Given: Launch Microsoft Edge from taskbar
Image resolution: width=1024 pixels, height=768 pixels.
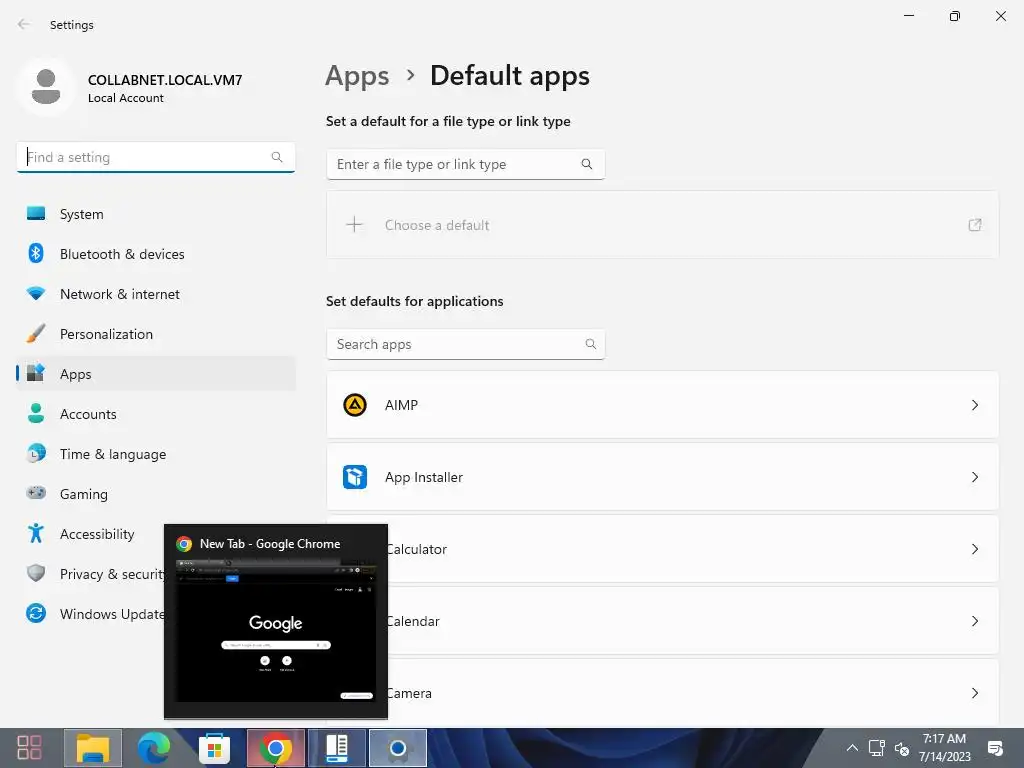Looking at the screenshot, I should coord(153,748).
